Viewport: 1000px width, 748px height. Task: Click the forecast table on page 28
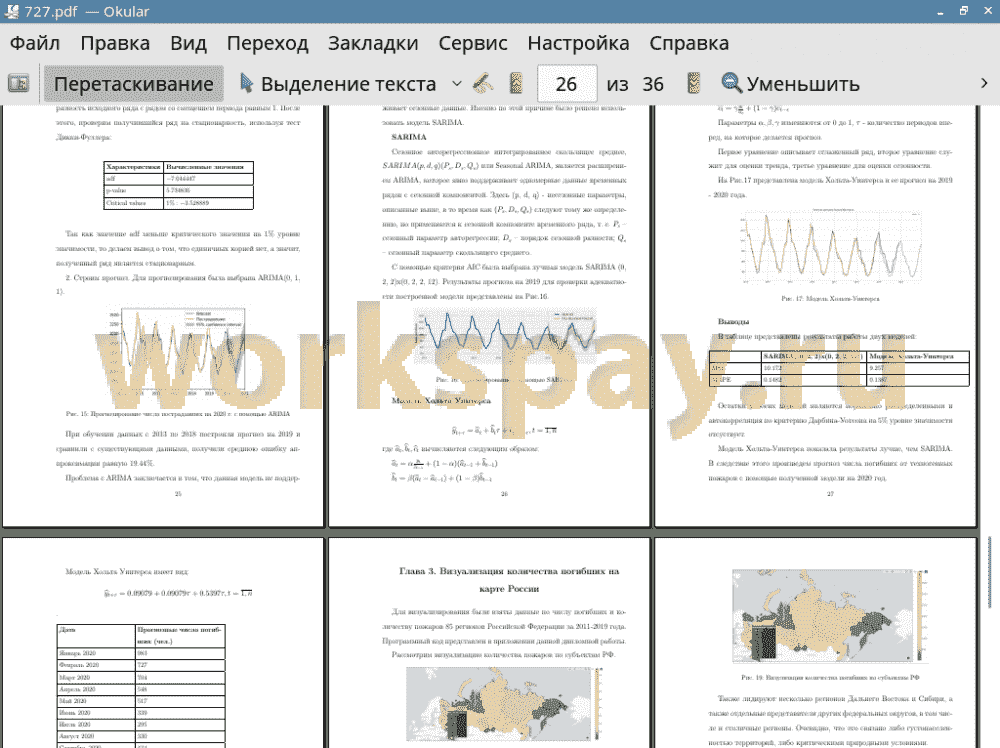click(141, 686)
